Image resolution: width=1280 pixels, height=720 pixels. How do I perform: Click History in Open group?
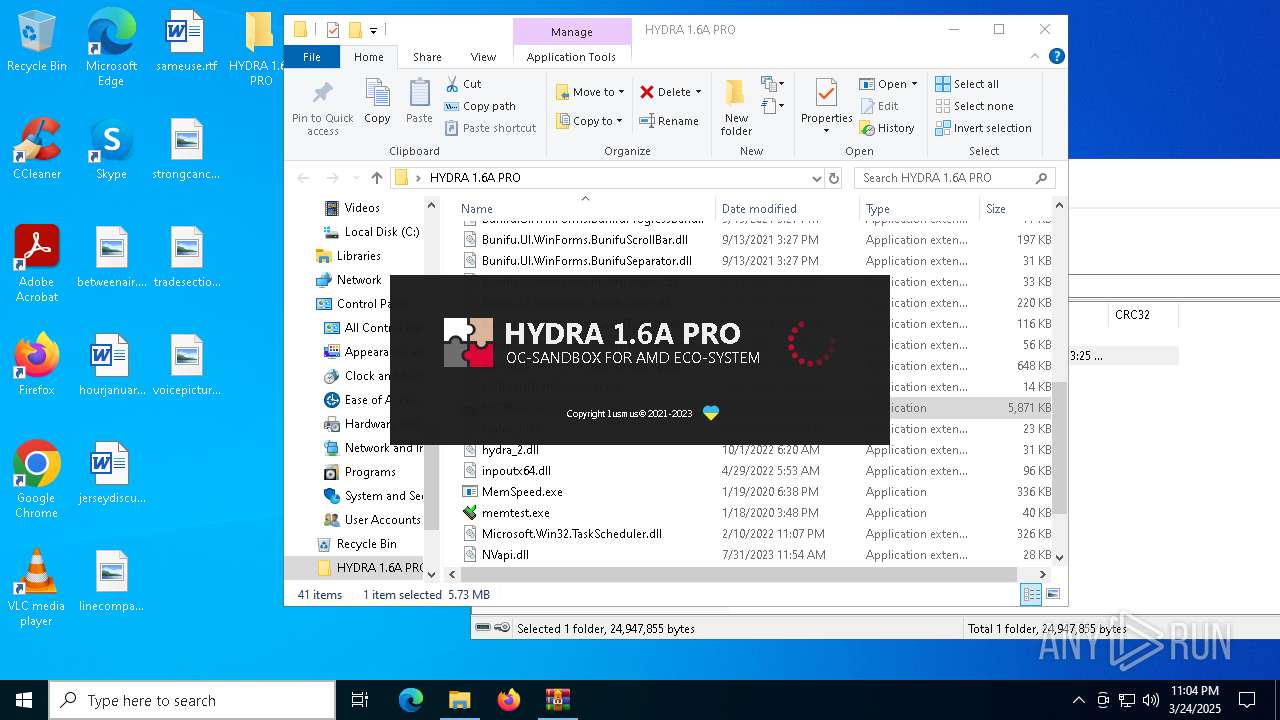tap(887, 128)
